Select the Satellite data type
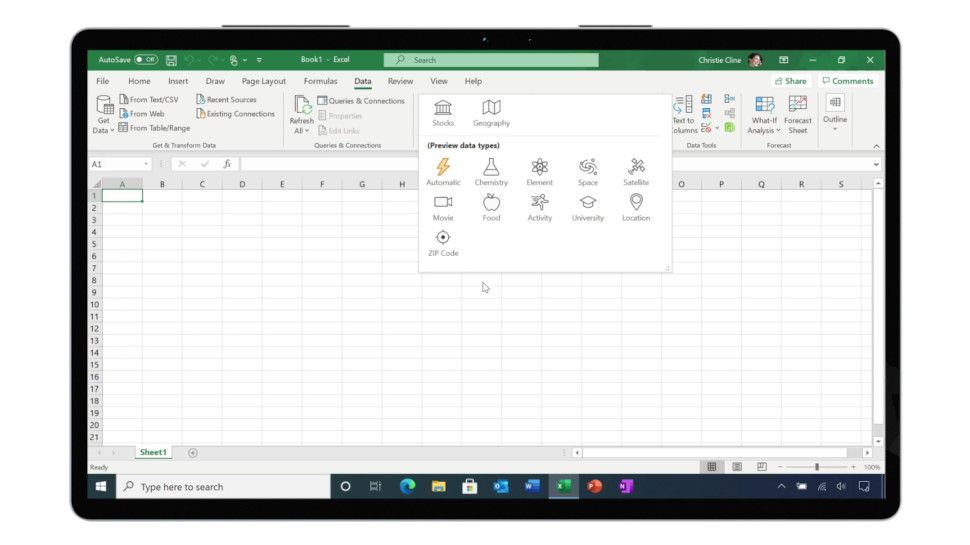This screenshot has height=545, width=970. coord(636,172)
